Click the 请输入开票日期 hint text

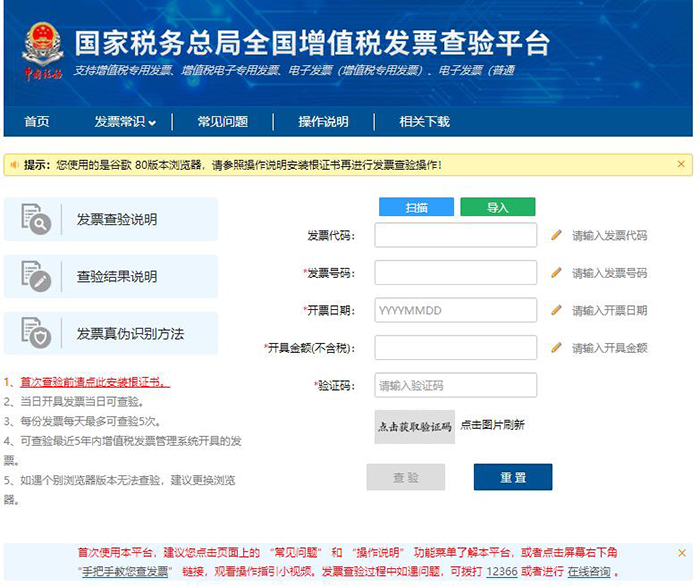610,310
